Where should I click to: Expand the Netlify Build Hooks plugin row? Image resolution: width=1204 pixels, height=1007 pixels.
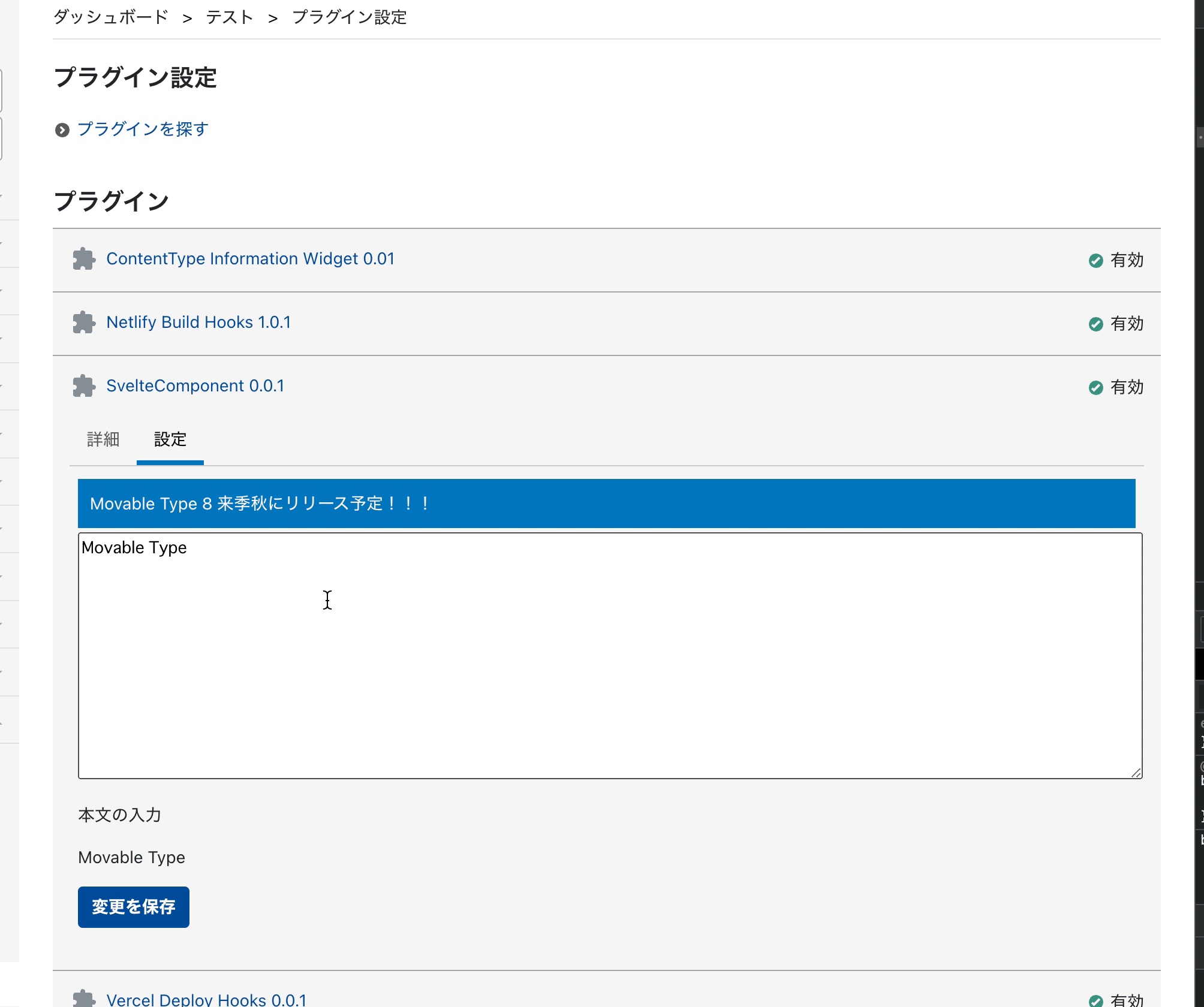click(x=198, y=322)
